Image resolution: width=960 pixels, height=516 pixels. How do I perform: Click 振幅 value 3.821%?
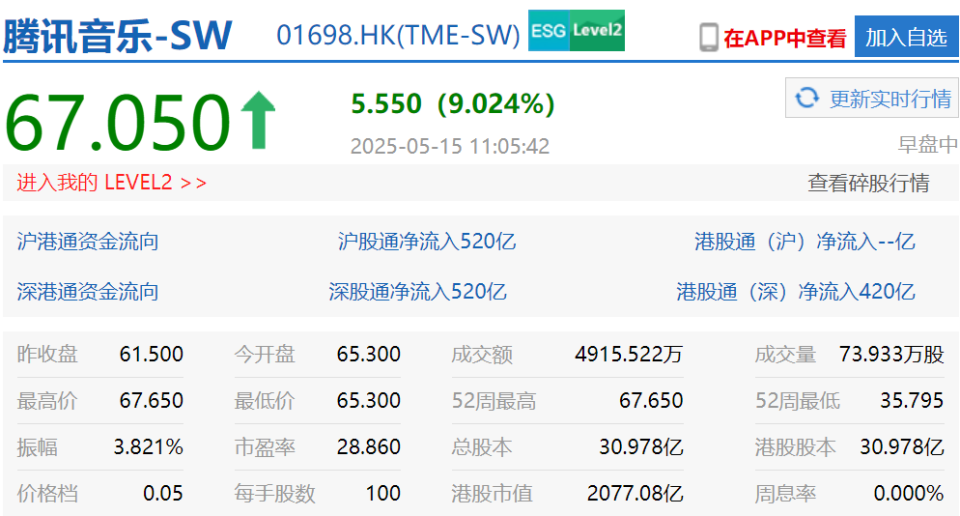[x=149, y=447]
